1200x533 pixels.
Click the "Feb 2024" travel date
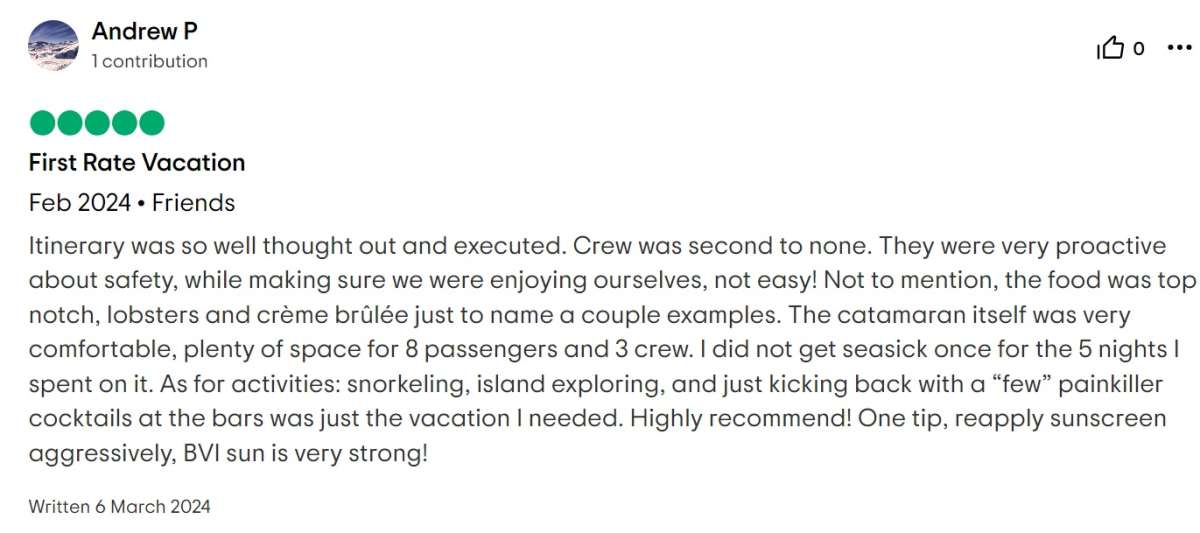(80, 203)
